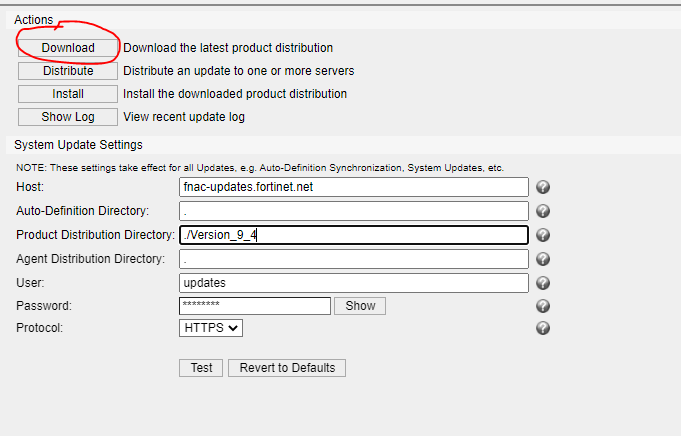Open the Protocol HTTPS dropdown

click(211, 328)
